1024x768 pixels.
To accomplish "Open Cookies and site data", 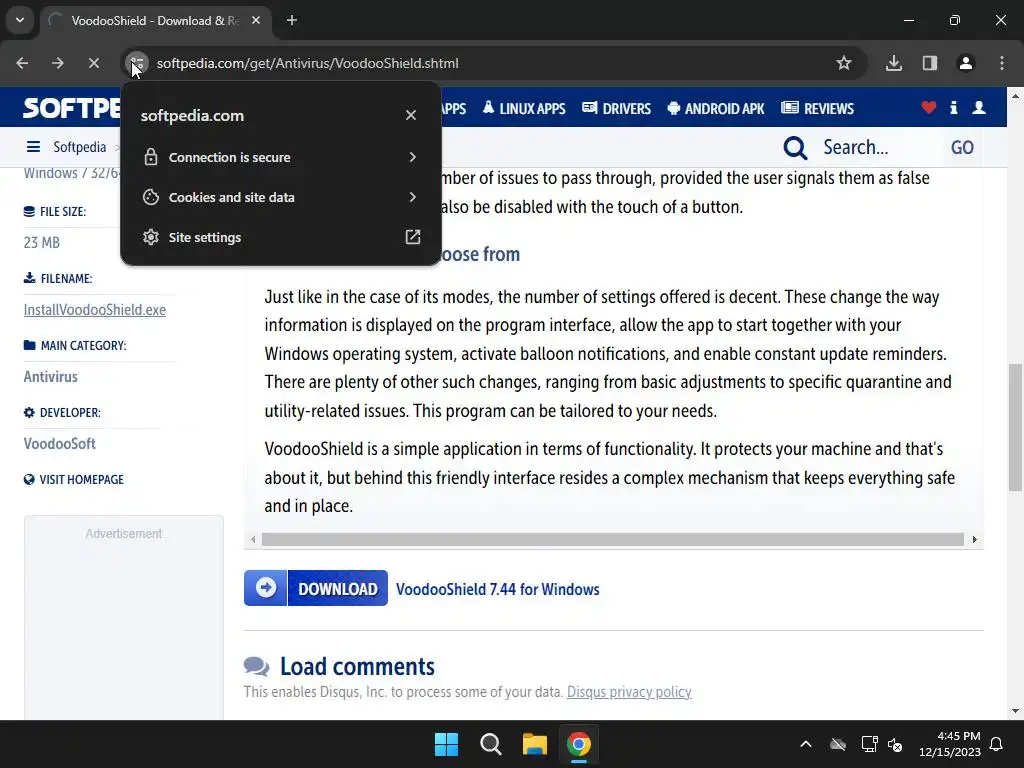I will [281, 197].
